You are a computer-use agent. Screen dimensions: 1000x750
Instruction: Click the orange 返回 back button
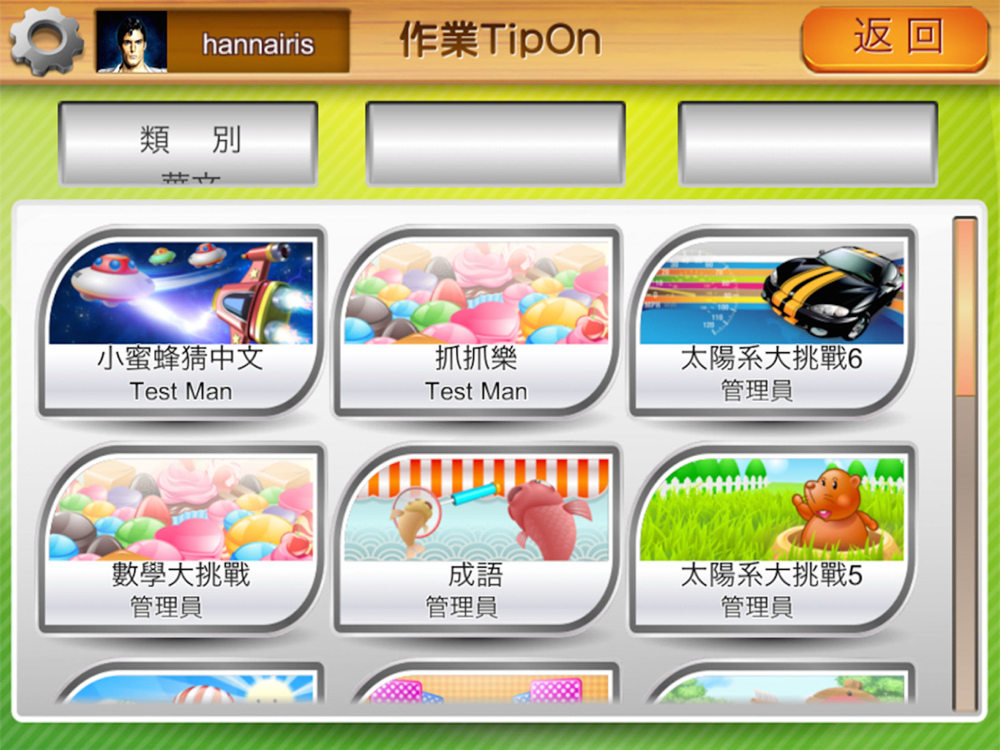coord(895,38)
